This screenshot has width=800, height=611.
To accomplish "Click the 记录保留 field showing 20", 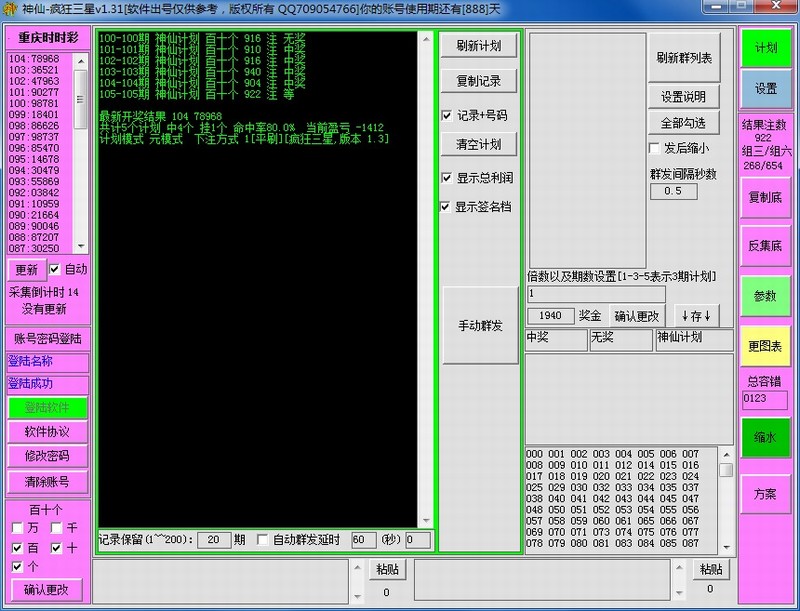I will tap(213, 540).
